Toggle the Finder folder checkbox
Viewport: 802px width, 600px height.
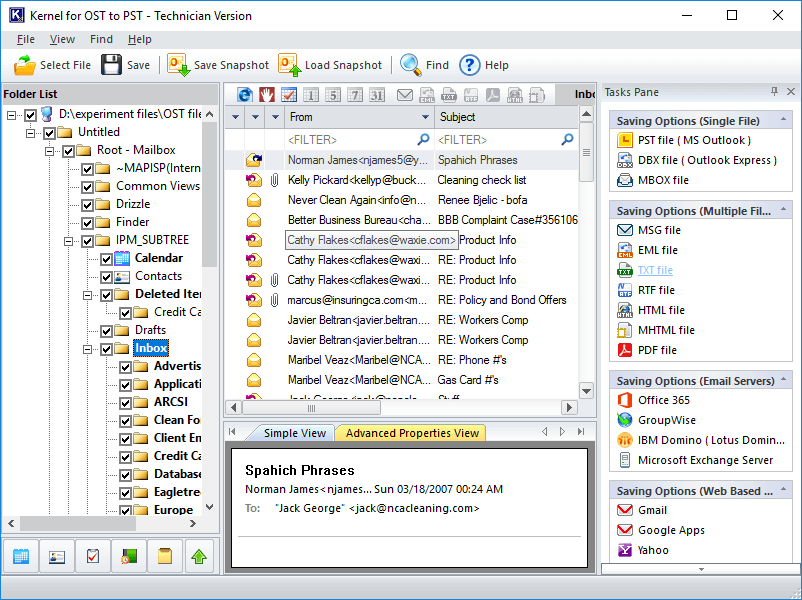[87, 223]
